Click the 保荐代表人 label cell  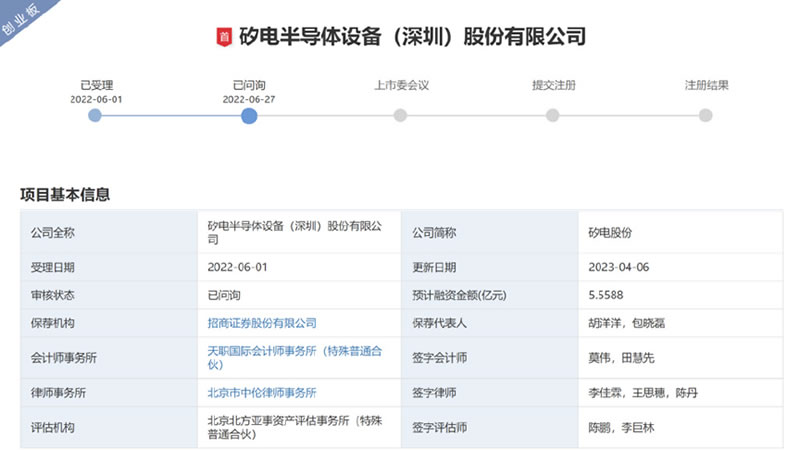click(x=490, y=323)
